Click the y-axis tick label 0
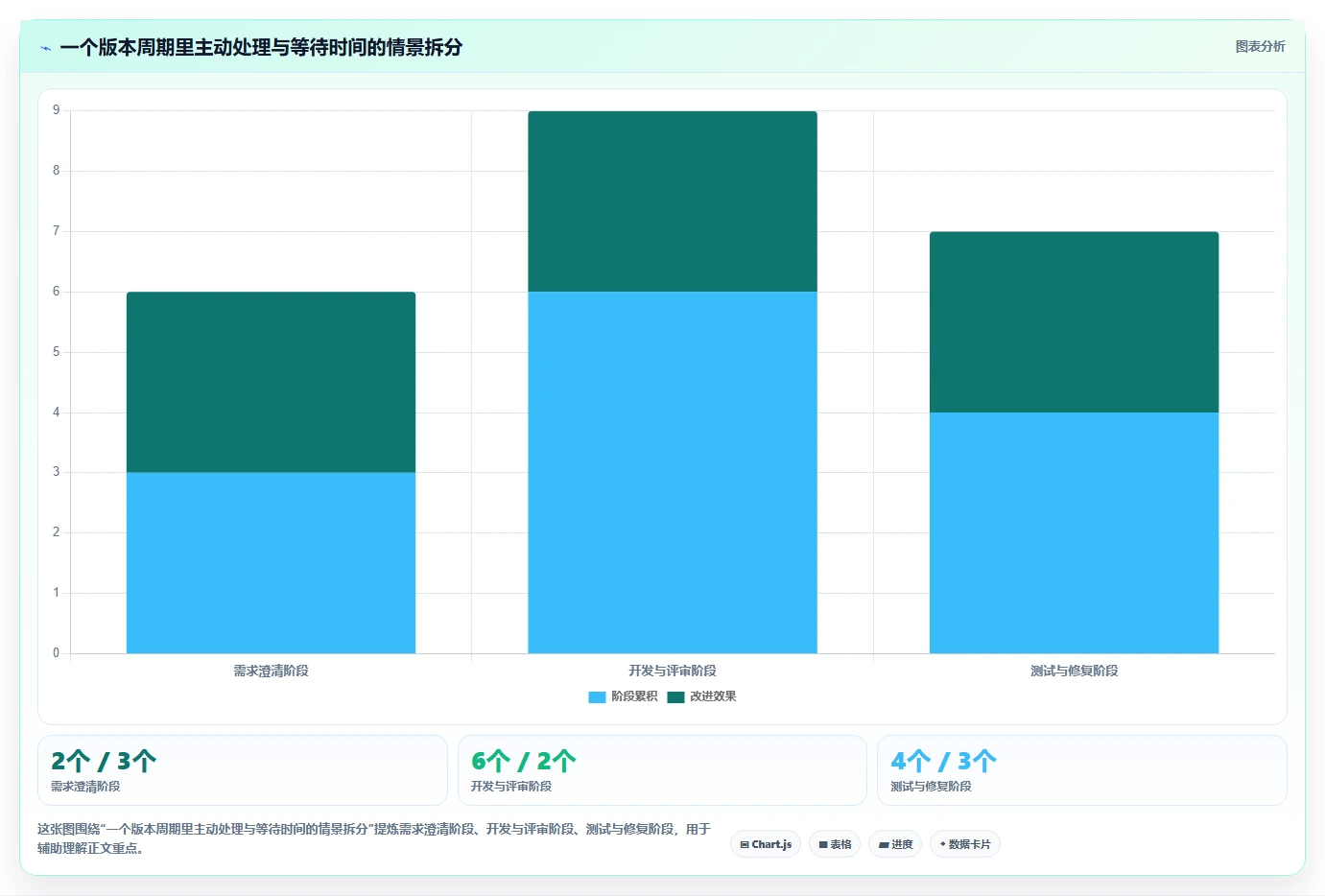The height and width of the screenshot is (896, 1325). [x=56, y=653]
